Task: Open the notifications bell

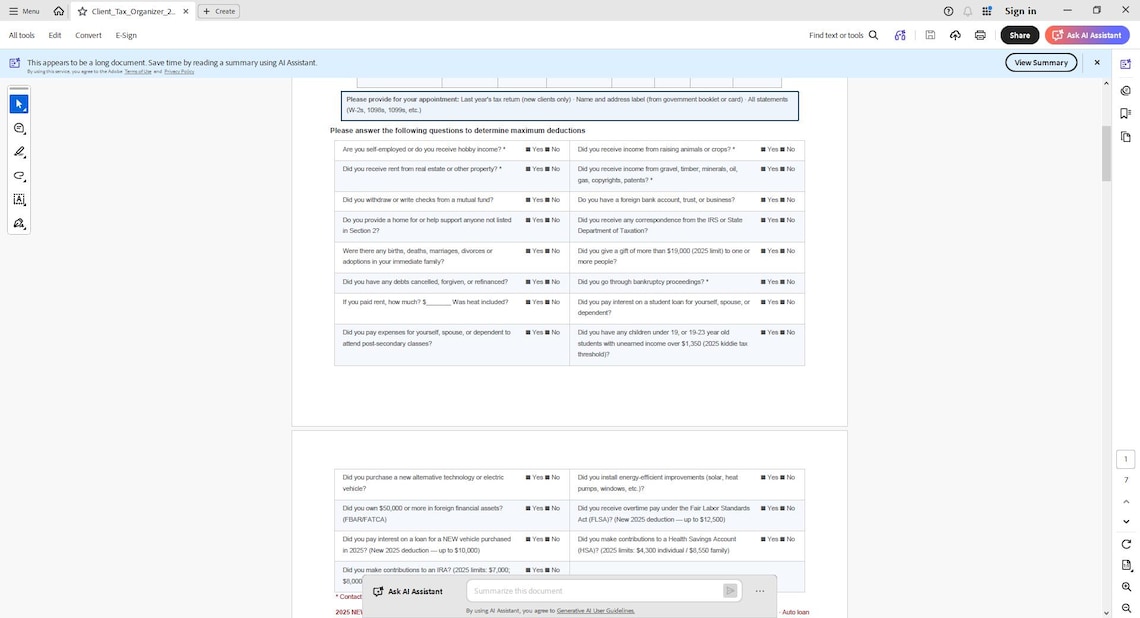Action: pos(968,11)
